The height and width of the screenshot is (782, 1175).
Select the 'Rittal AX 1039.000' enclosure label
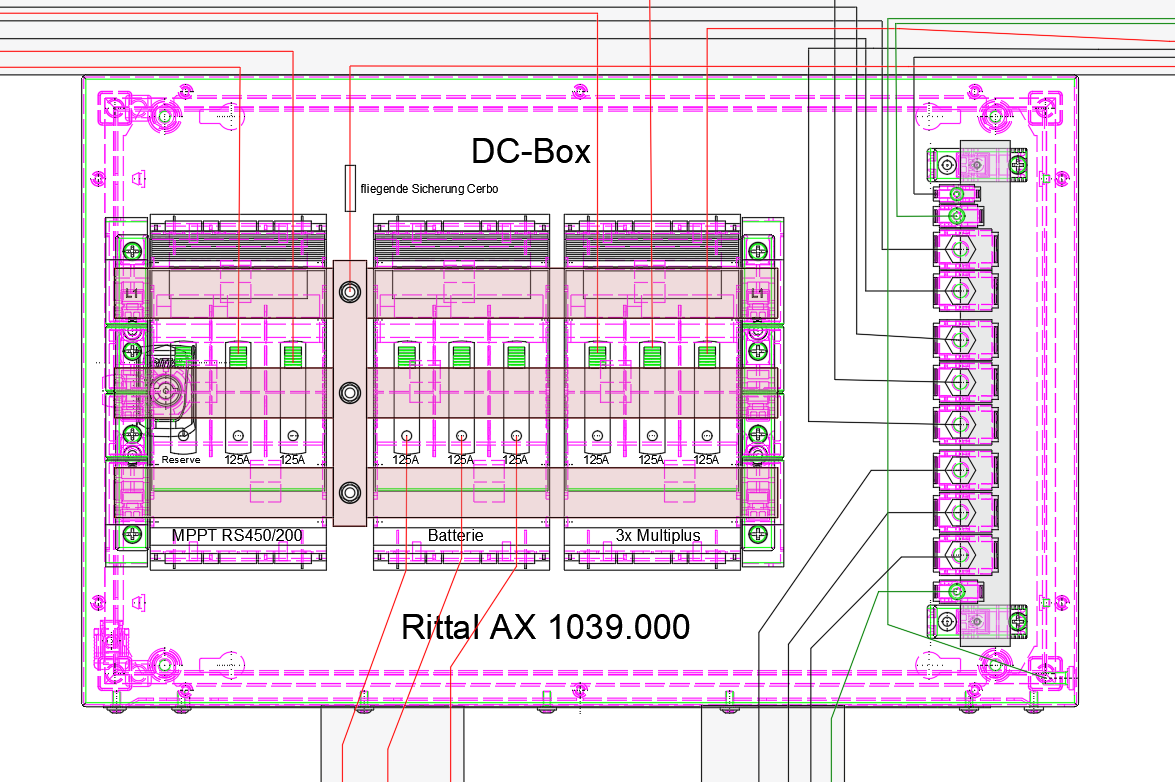(x=546, y=627)
